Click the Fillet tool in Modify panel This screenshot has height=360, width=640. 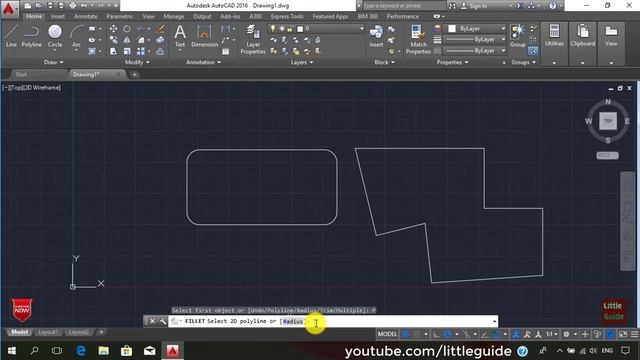(140, 40)
